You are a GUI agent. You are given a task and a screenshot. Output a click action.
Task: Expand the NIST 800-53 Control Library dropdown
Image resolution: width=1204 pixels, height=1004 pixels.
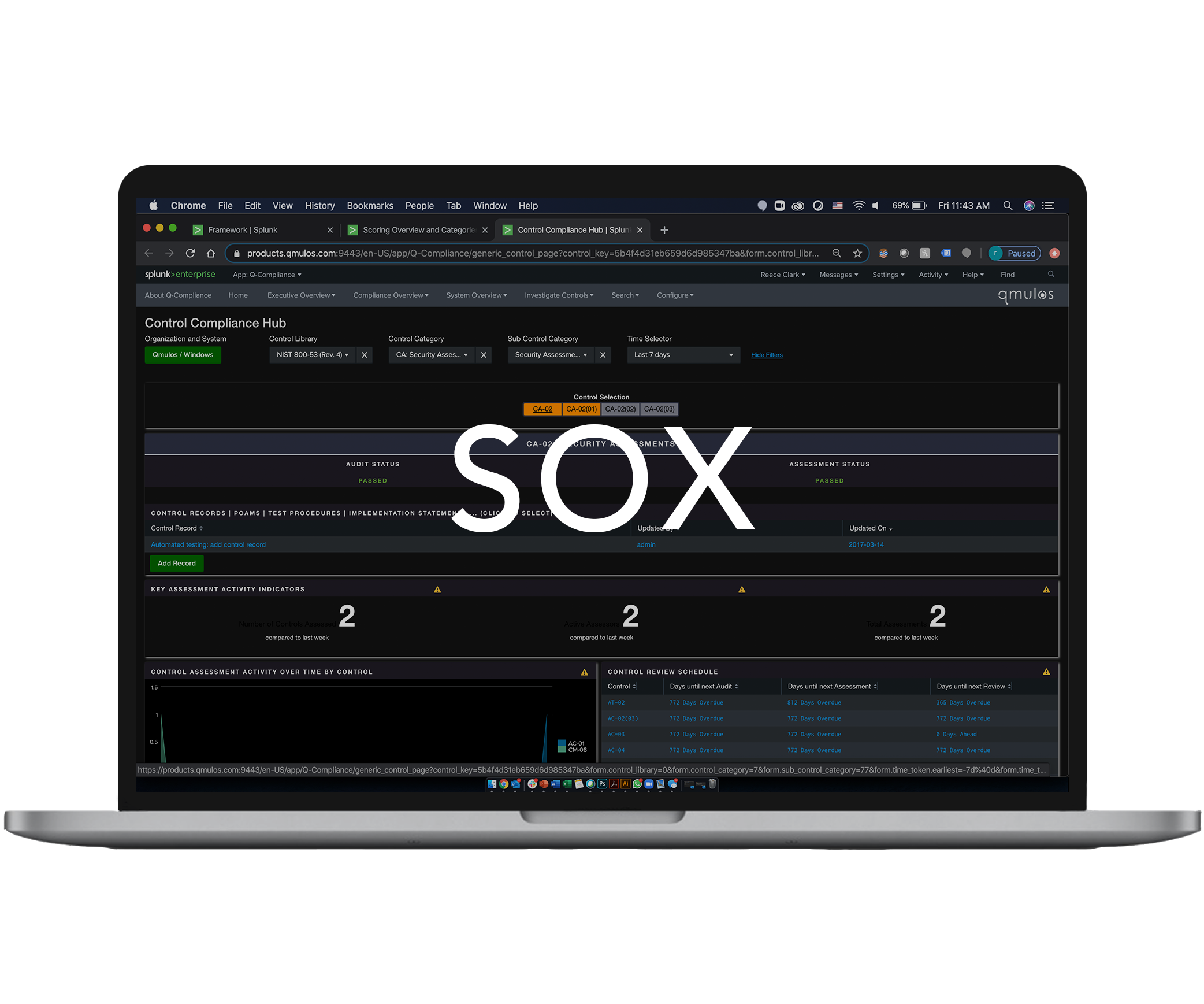tap(312, 355)
